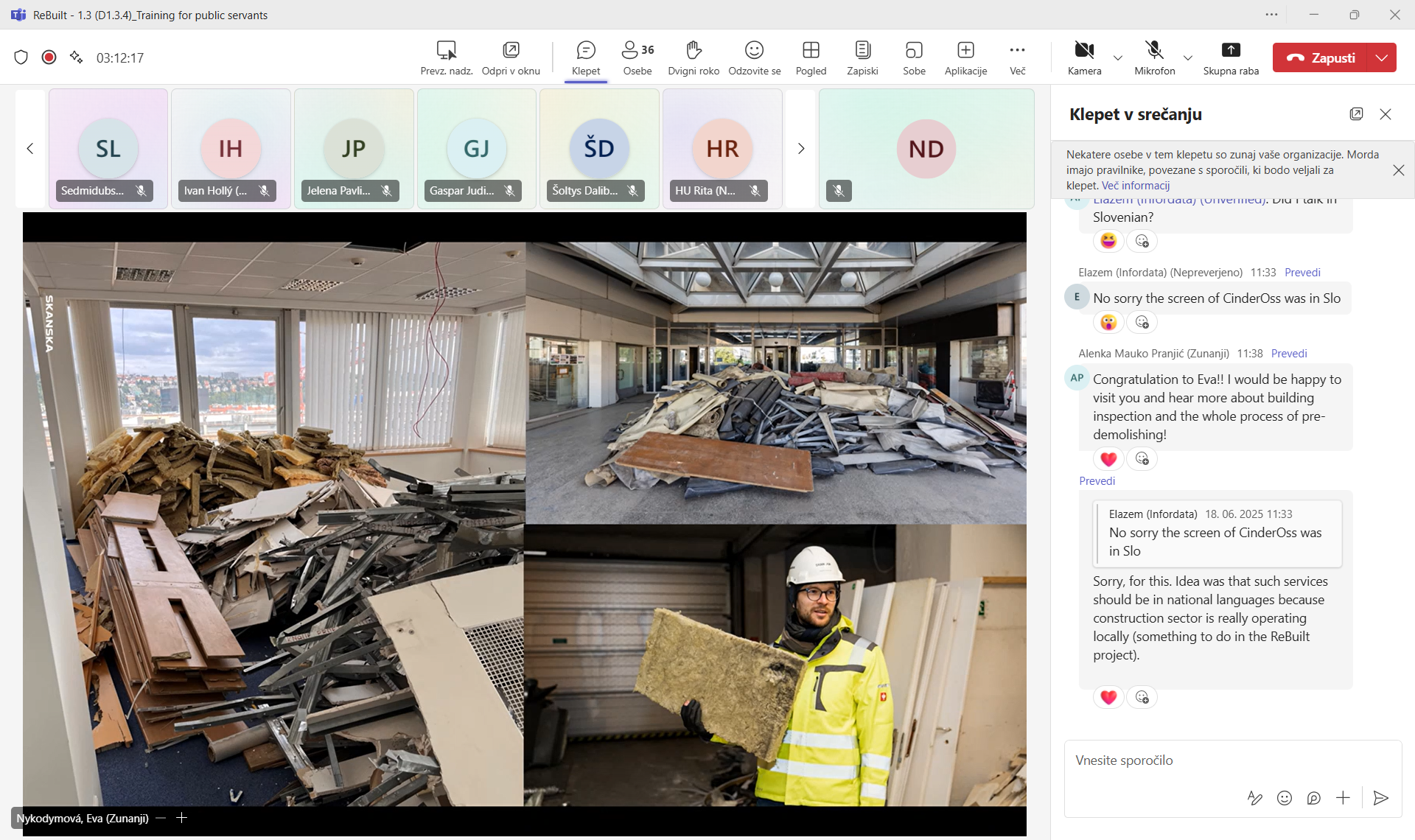Add reaction to the Slovenian question message

pyautogui.click(x=1142, y=241)
